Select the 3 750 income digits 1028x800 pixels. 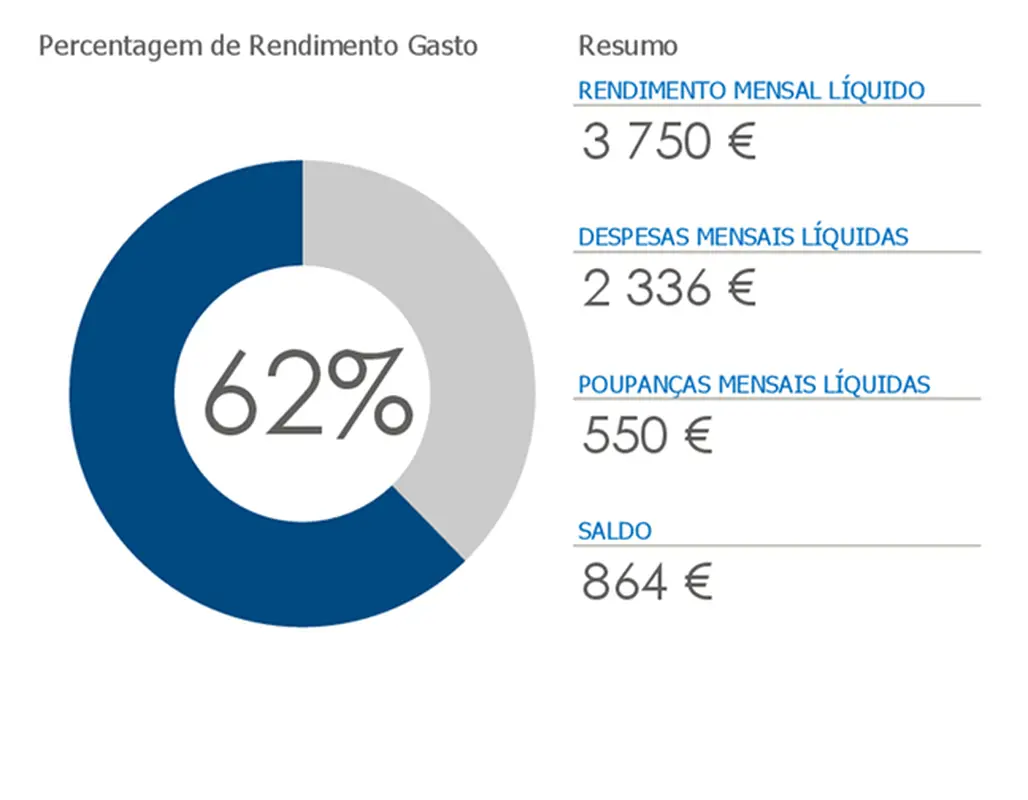(646, 143)
